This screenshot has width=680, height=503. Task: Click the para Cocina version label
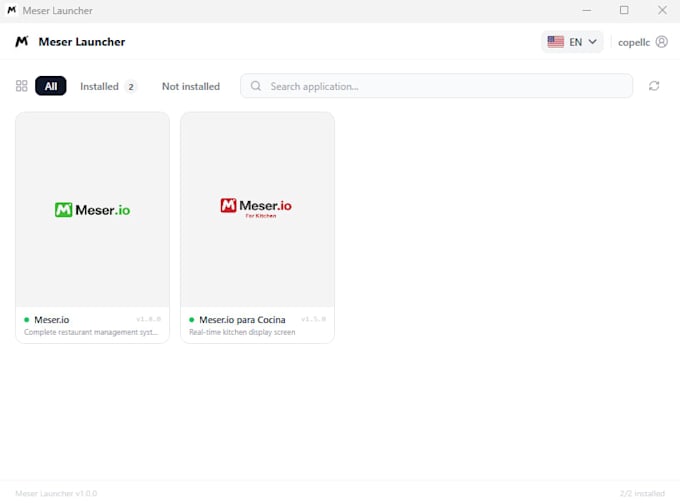pos(314,319)
